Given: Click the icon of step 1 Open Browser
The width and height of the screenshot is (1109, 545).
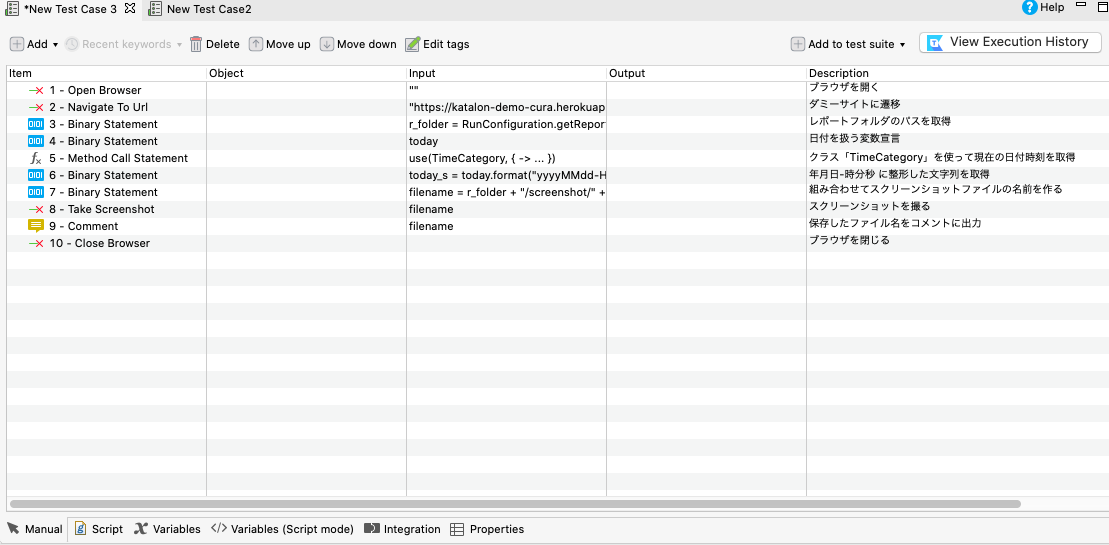Looking at the screenshot, I should [36, 90].
